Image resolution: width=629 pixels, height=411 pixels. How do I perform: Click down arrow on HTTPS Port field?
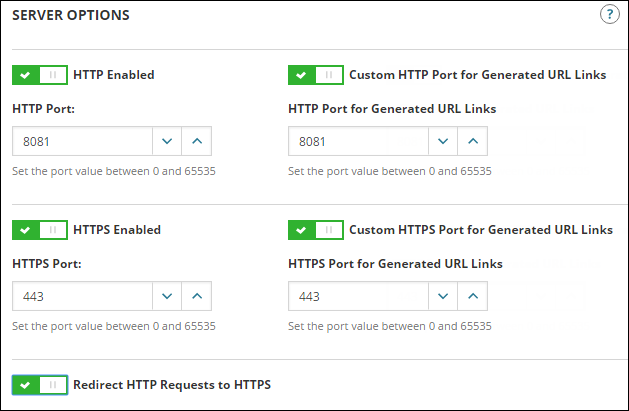pyautogui.click(x=167, y=296)
